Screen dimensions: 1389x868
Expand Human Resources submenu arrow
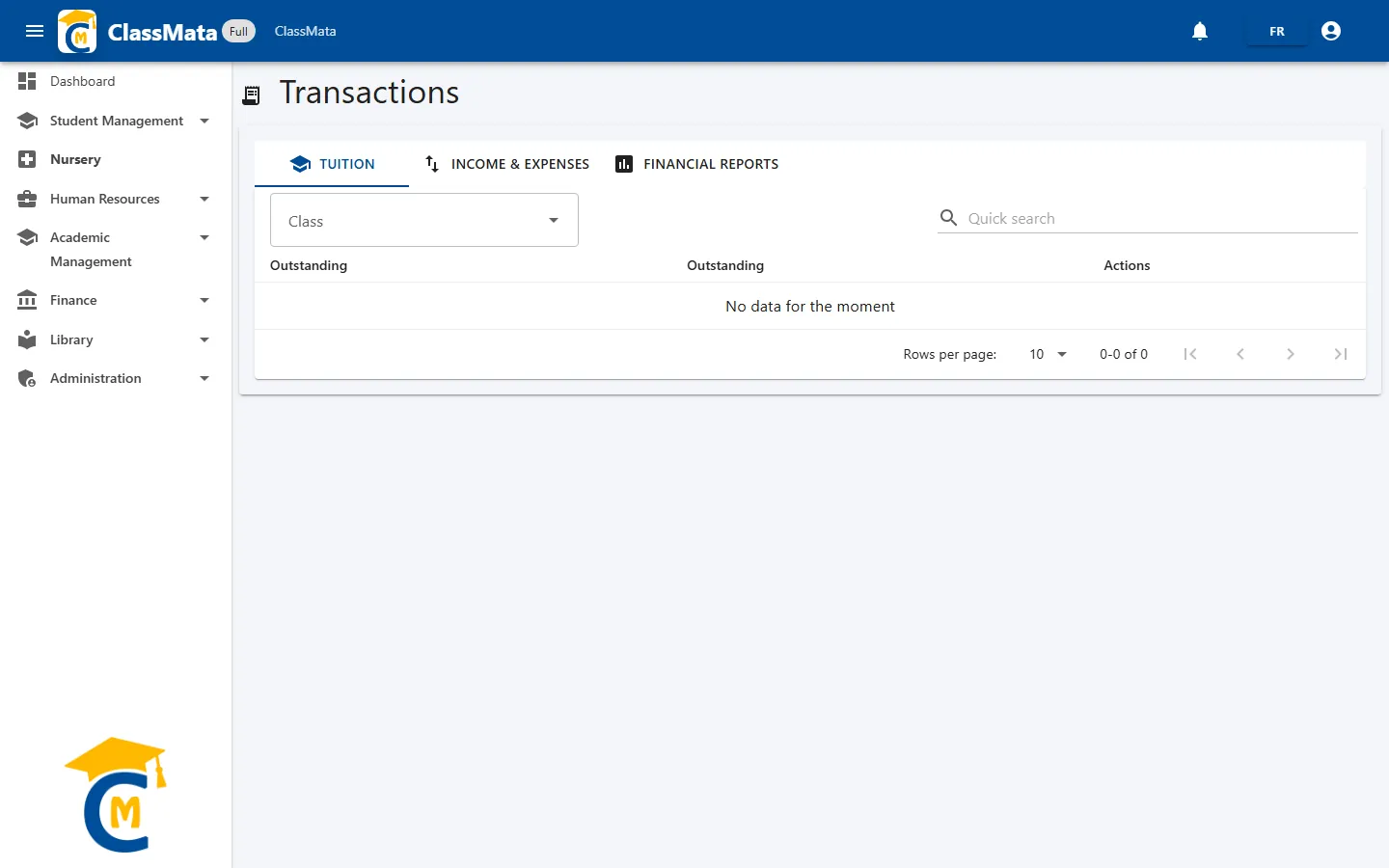204,199
